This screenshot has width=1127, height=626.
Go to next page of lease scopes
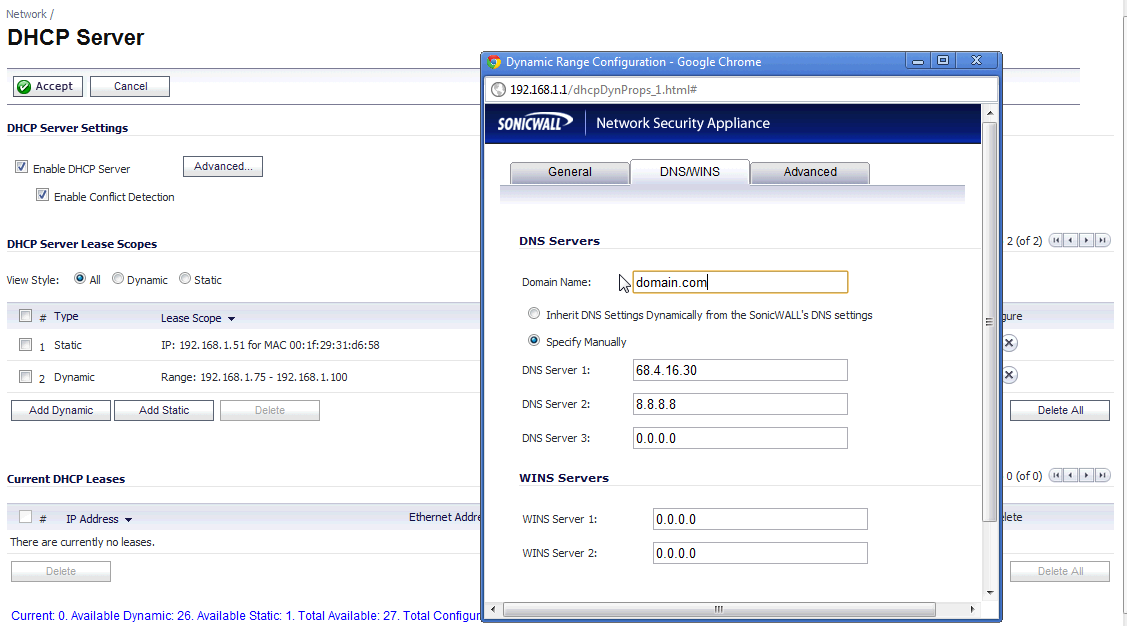[1087, 240]
